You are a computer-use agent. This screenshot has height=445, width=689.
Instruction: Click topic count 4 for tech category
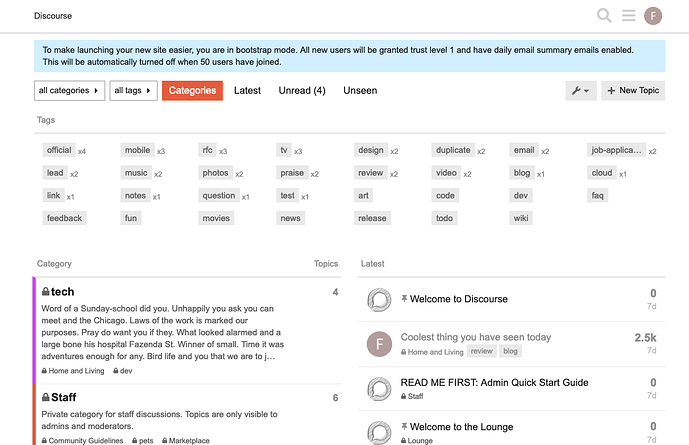[x=335, y=292]
